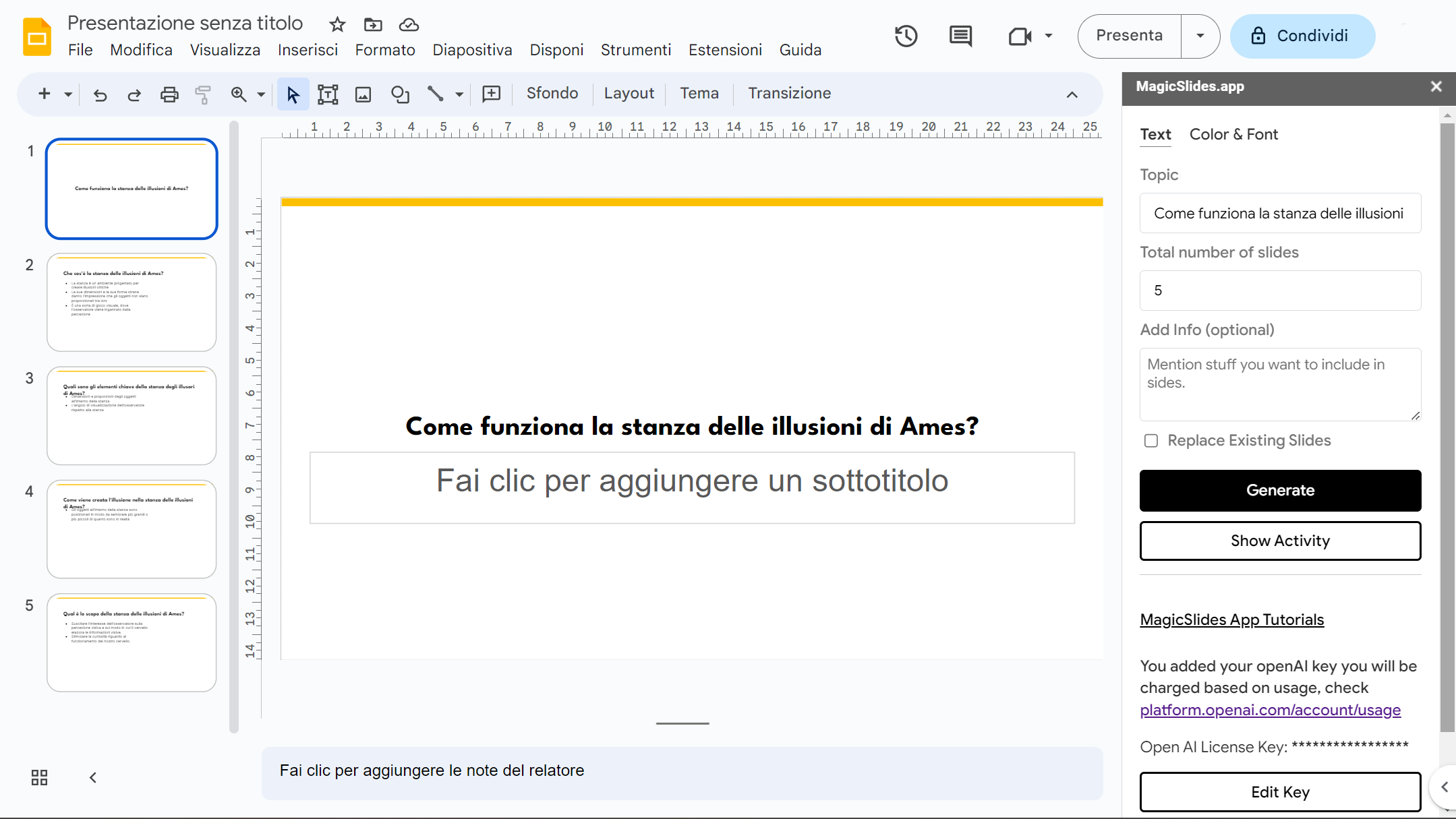Switch to grid view of slides

(x=38, y=777)
